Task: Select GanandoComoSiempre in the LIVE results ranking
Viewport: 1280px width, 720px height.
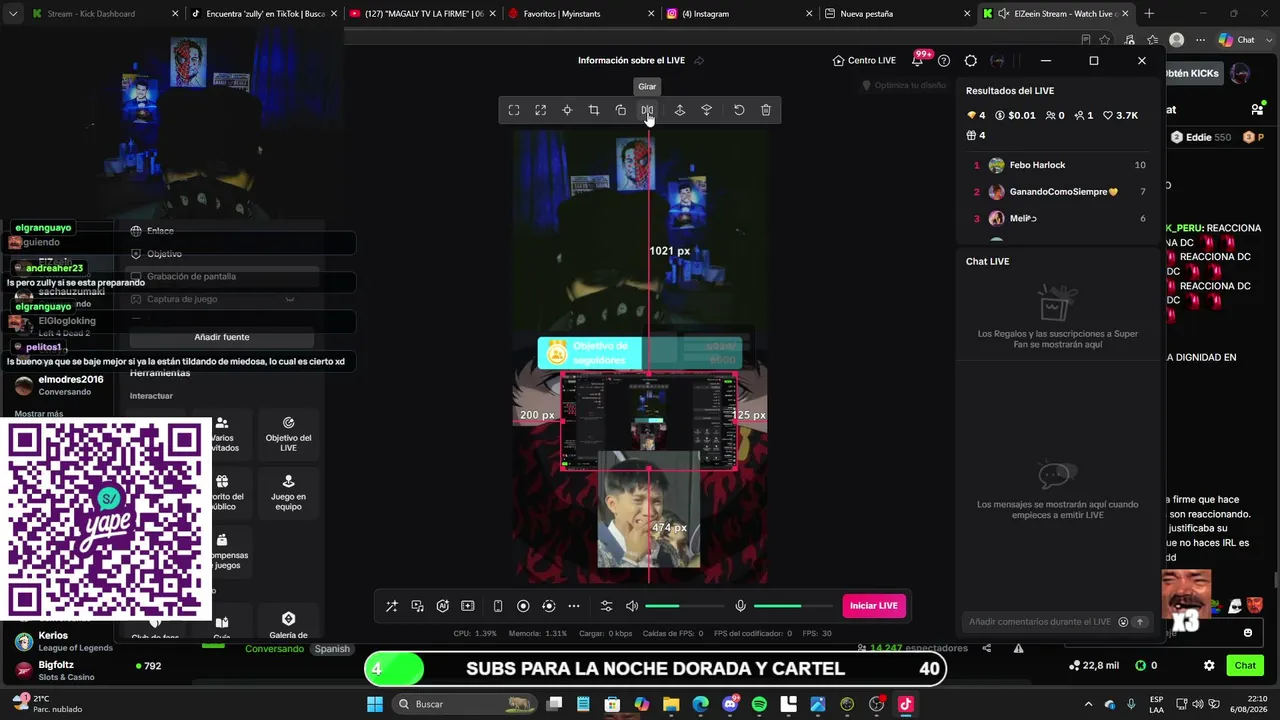Action: [1064, 192]
